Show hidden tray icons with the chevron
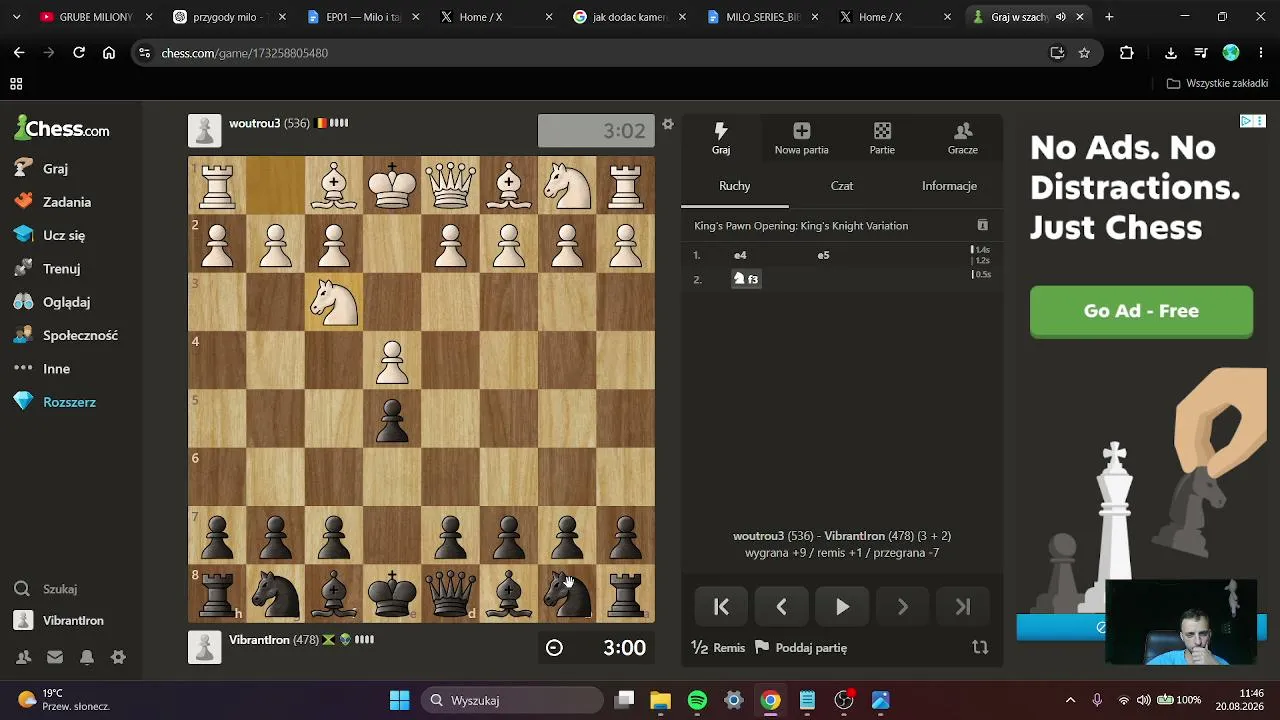 [1070, 700]
